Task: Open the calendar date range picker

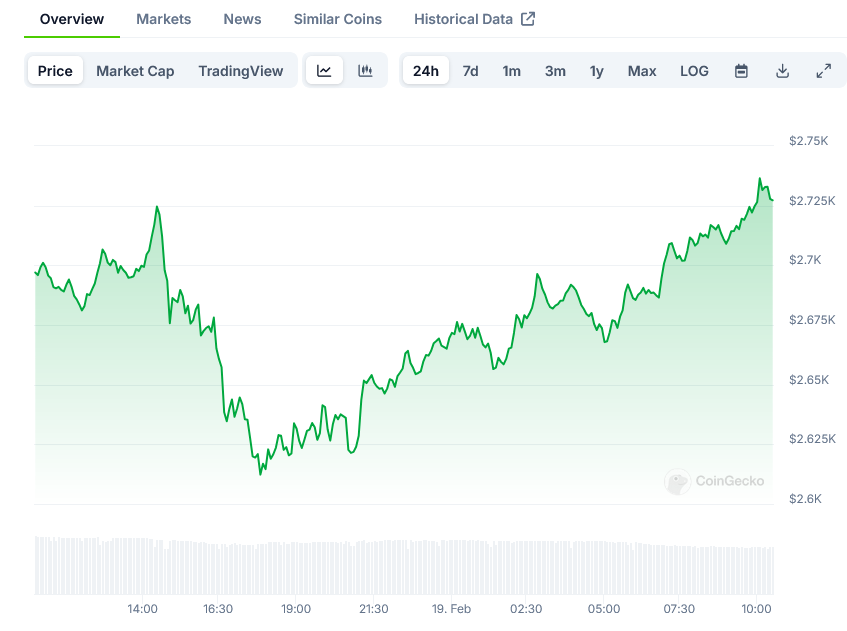Action: 741,71
